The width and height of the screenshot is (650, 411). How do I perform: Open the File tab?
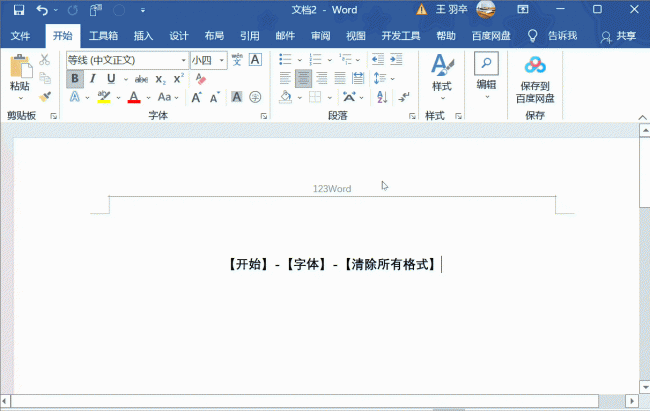(20, 36)
